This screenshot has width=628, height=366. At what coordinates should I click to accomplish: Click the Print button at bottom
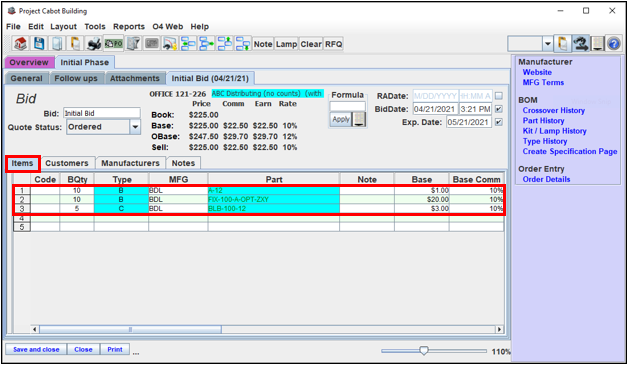pos(115,350)
